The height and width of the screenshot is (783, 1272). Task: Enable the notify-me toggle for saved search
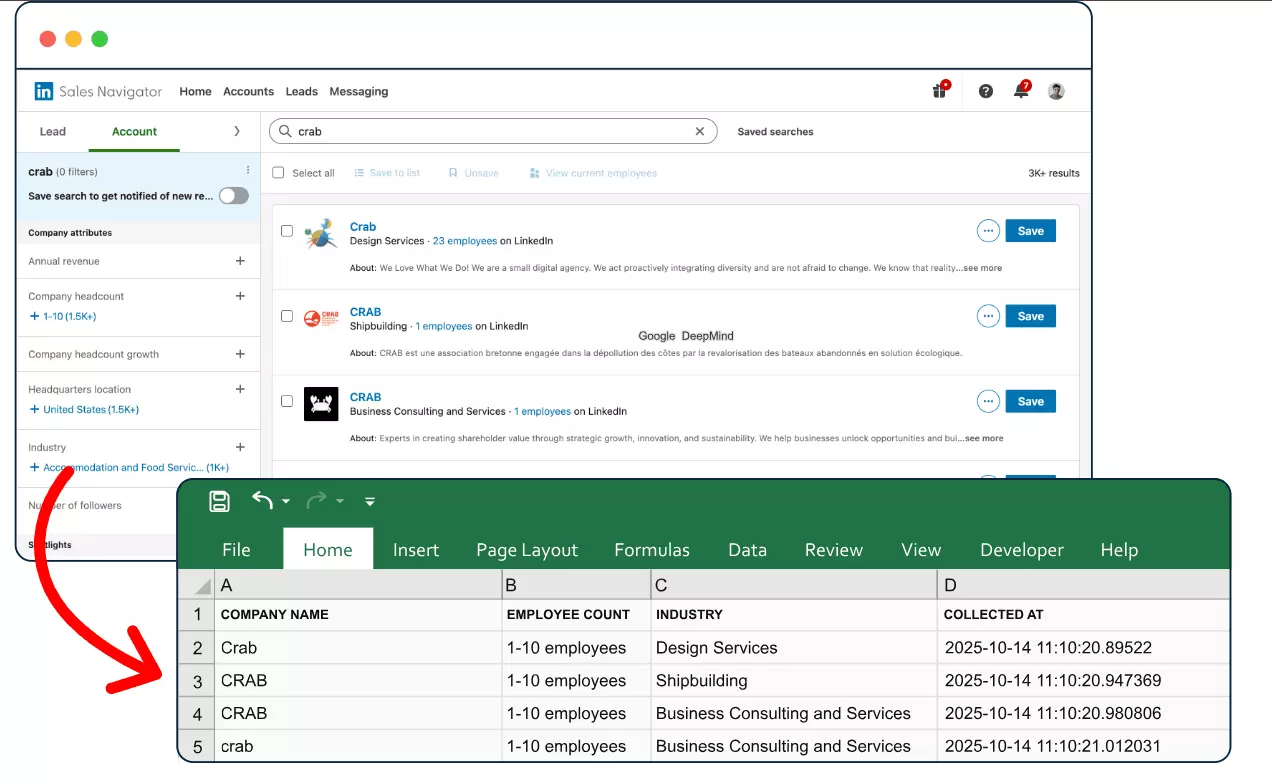[x=234, y=196]
